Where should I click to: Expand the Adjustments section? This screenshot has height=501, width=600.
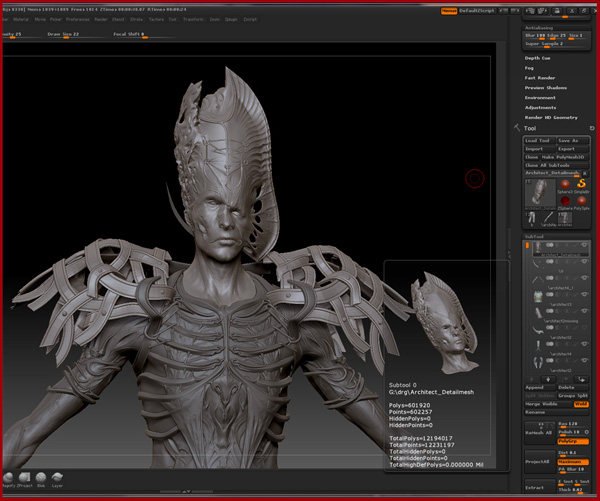tap(540, 108)
